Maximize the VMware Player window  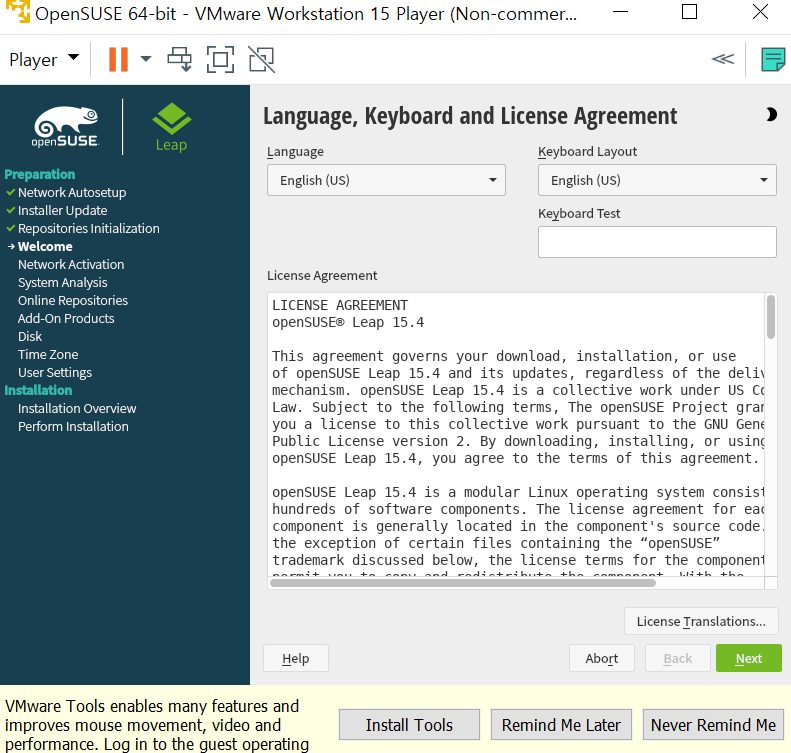coord(689,12)
